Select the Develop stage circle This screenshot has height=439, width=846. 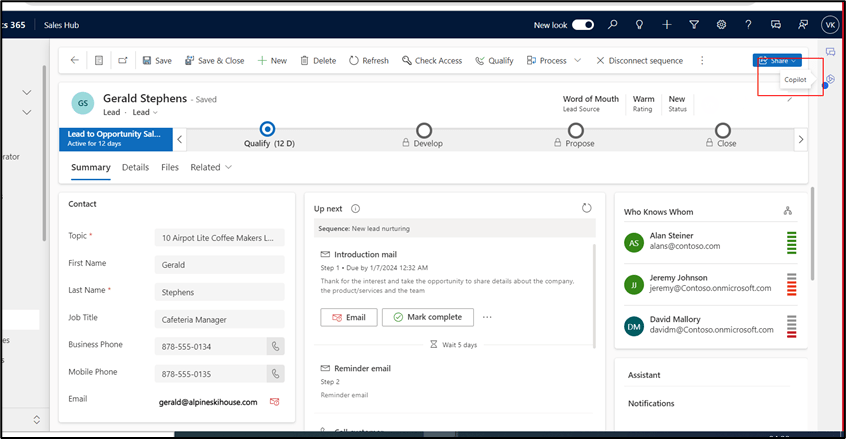(423, 130)
